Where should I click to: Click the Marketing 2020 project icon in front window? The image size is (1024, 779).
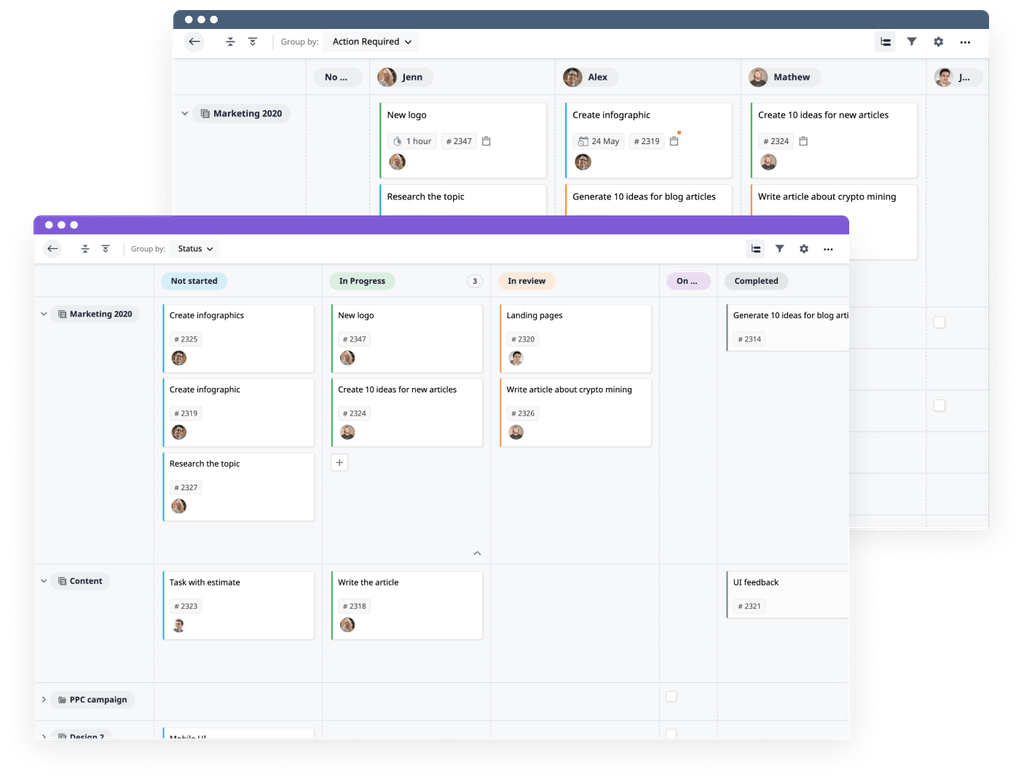coord(62,314)
